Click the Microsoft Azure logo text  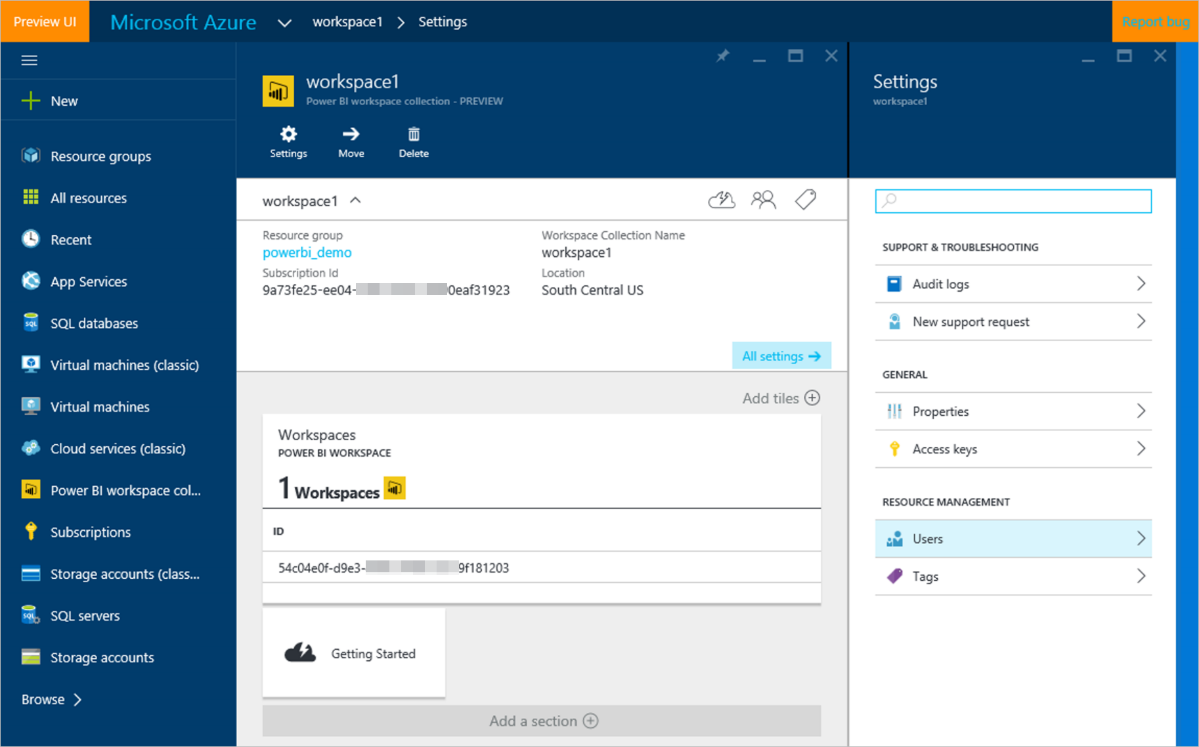tap(184, 22)
